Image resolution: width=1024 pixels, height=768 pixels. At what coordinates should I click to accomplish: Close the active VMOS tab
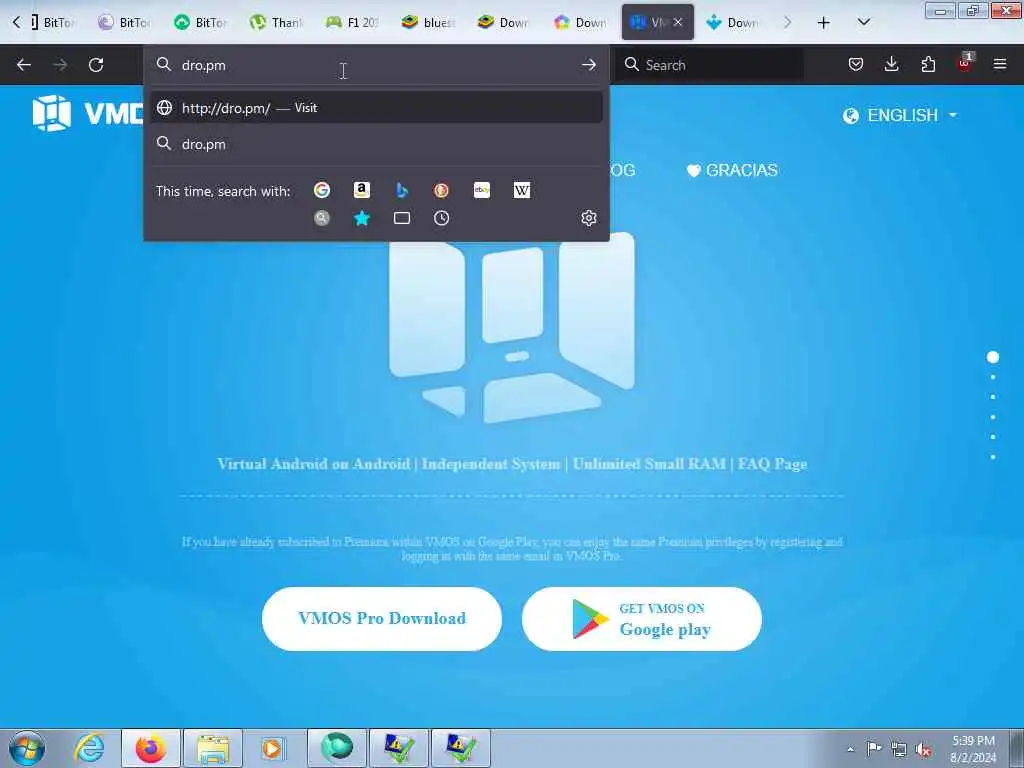[x=678, y=22]
